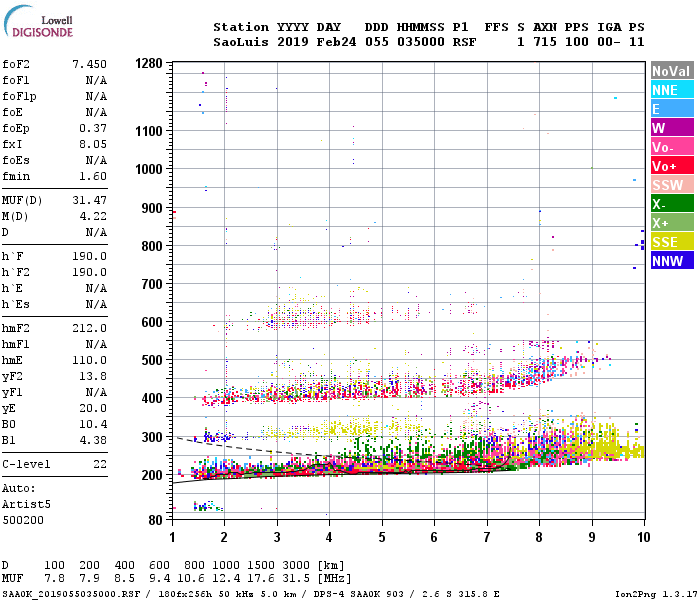
Task: Click the fmin value 1.60
Action: click(x=93, y=176)
